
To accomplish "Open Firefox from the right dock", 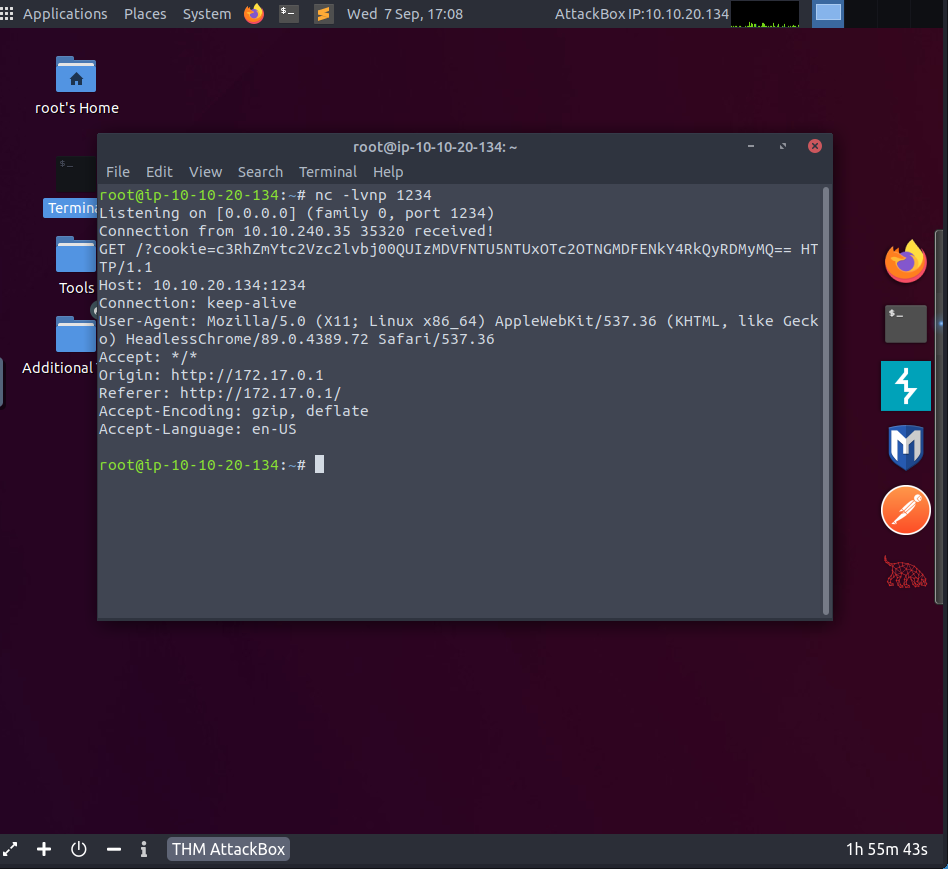I will coord(905,262).
